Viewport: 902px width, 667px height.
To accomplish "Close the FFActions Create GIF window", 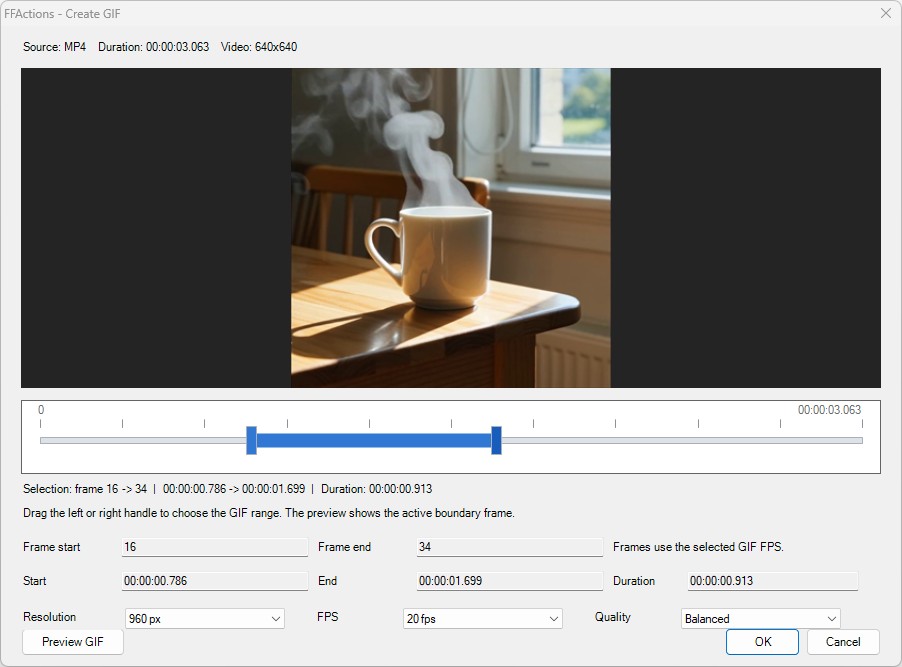I will pyautogui.click(x=885, y=13).
